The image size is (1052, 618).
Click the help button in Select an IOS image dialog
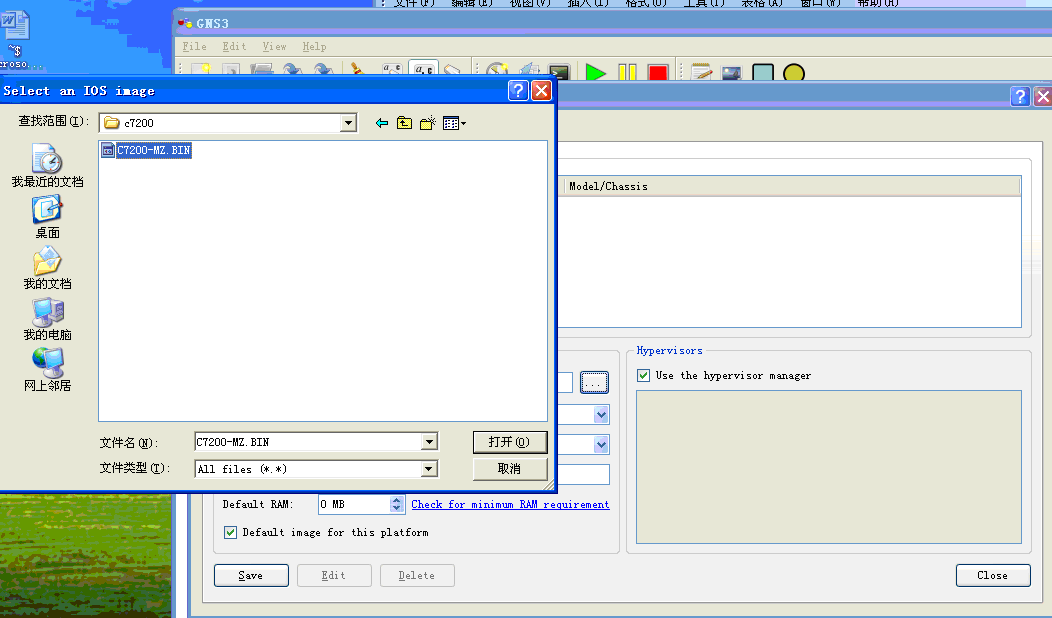tap(518, 91)
